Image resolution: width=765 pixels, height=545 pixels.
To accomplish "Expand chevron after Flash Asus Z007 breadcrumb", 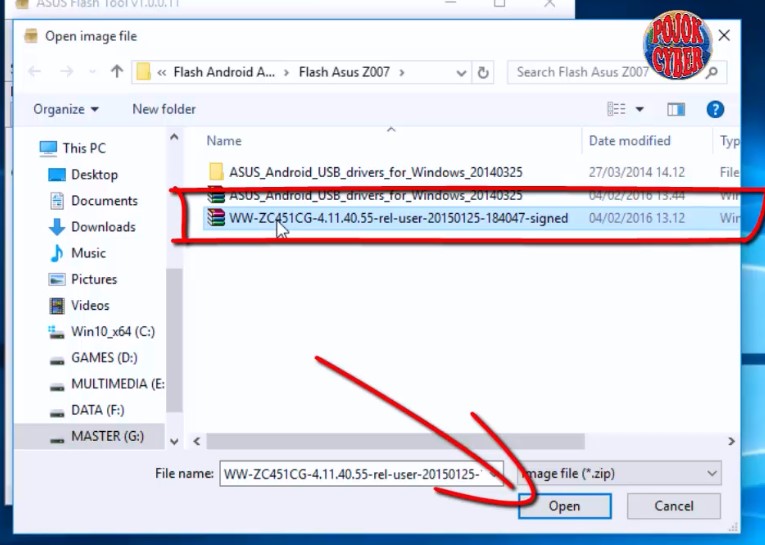I will [402, 73].
